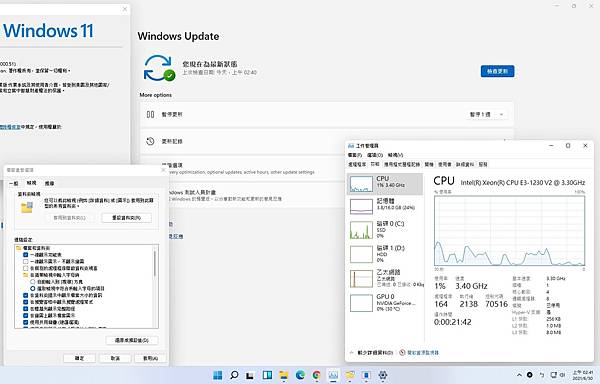Viewport: 600px width, 384px height.
Task: Click the volume icon in system tray
Action: point(563,375)
